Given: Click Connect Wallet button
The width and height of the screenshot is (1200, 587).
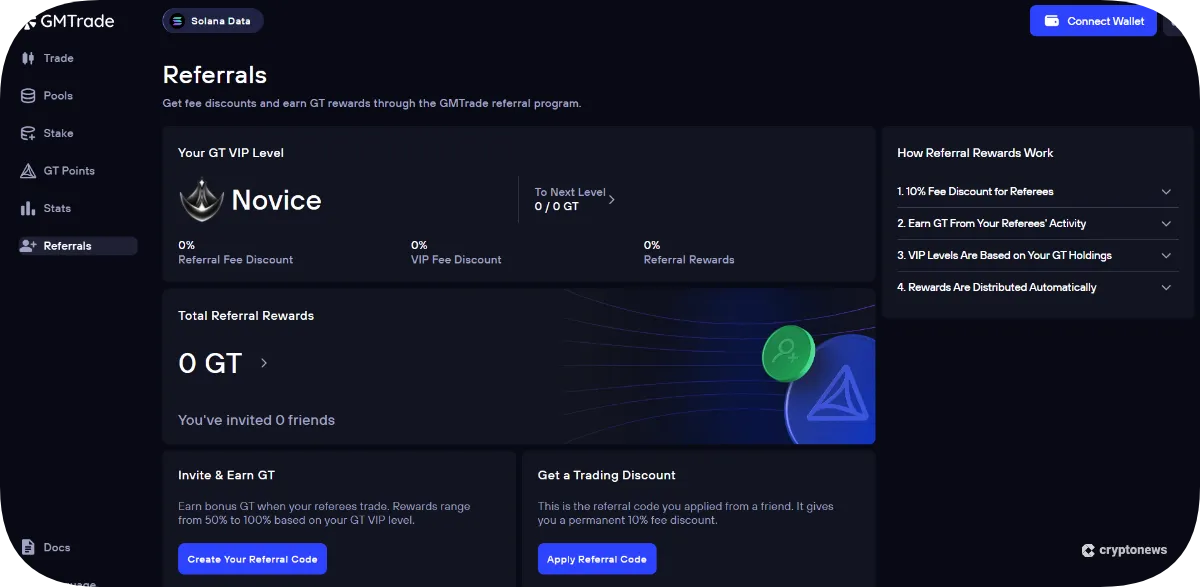Looking at the screenshot, I should [x=1093, y=21].
